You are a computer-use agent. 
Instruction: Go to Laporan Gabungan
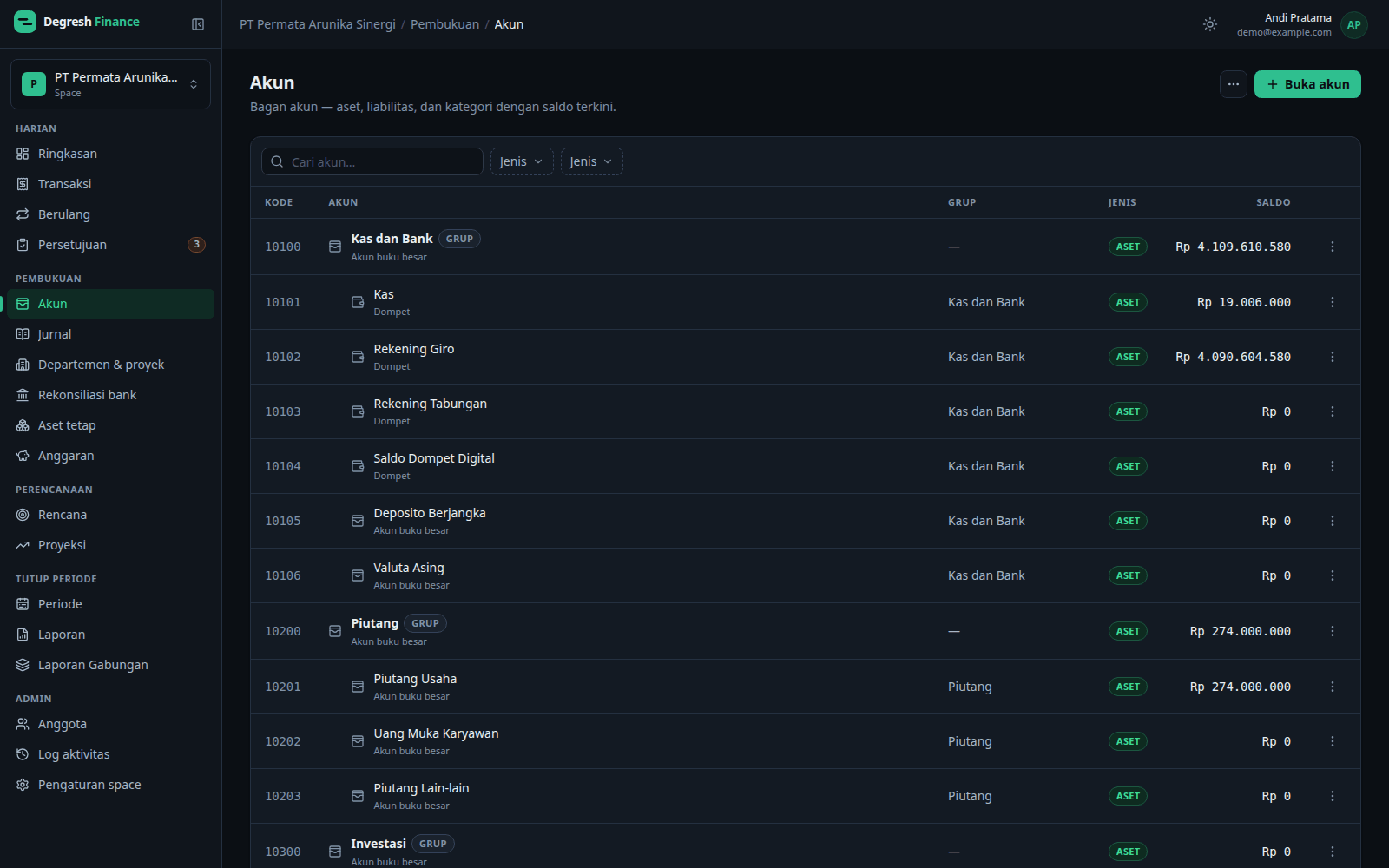[110, 665]
